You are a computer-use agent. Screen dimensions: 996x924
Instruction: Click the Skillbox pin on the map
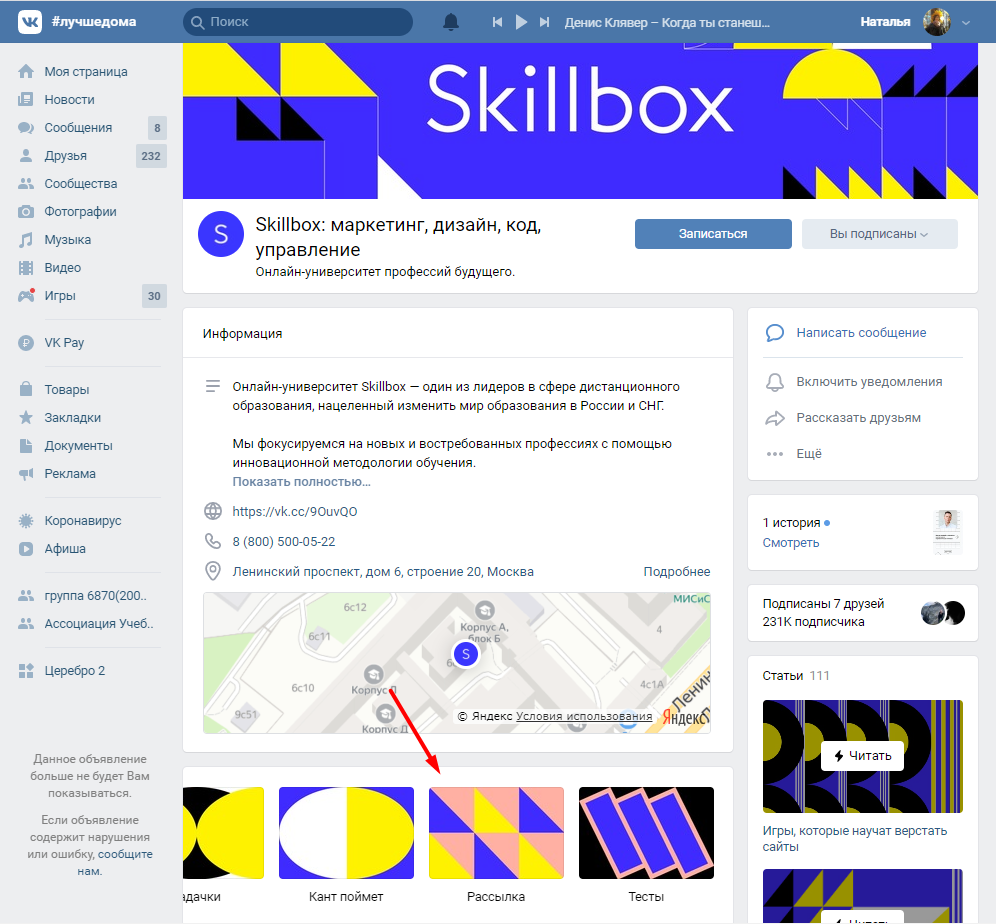466,653
